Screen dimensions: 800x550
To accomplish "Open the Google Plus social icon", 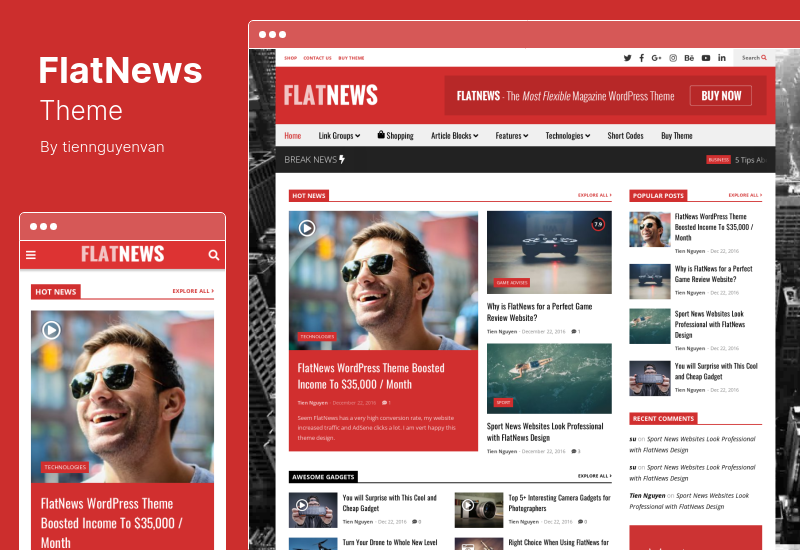I will pyautogui.click(x=656, y=58).
